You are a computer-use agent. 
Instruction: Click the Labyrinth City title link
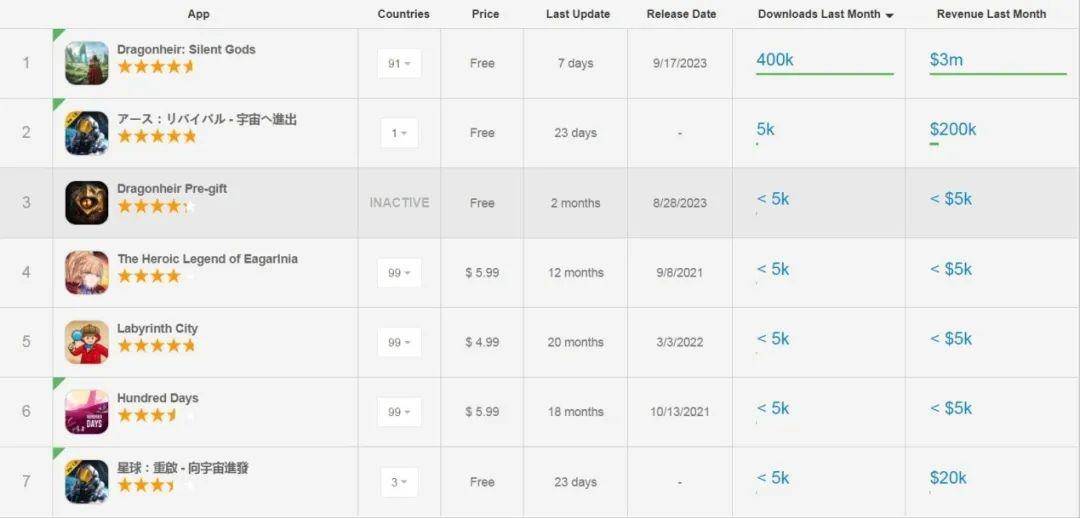click(x=157, y=329)
